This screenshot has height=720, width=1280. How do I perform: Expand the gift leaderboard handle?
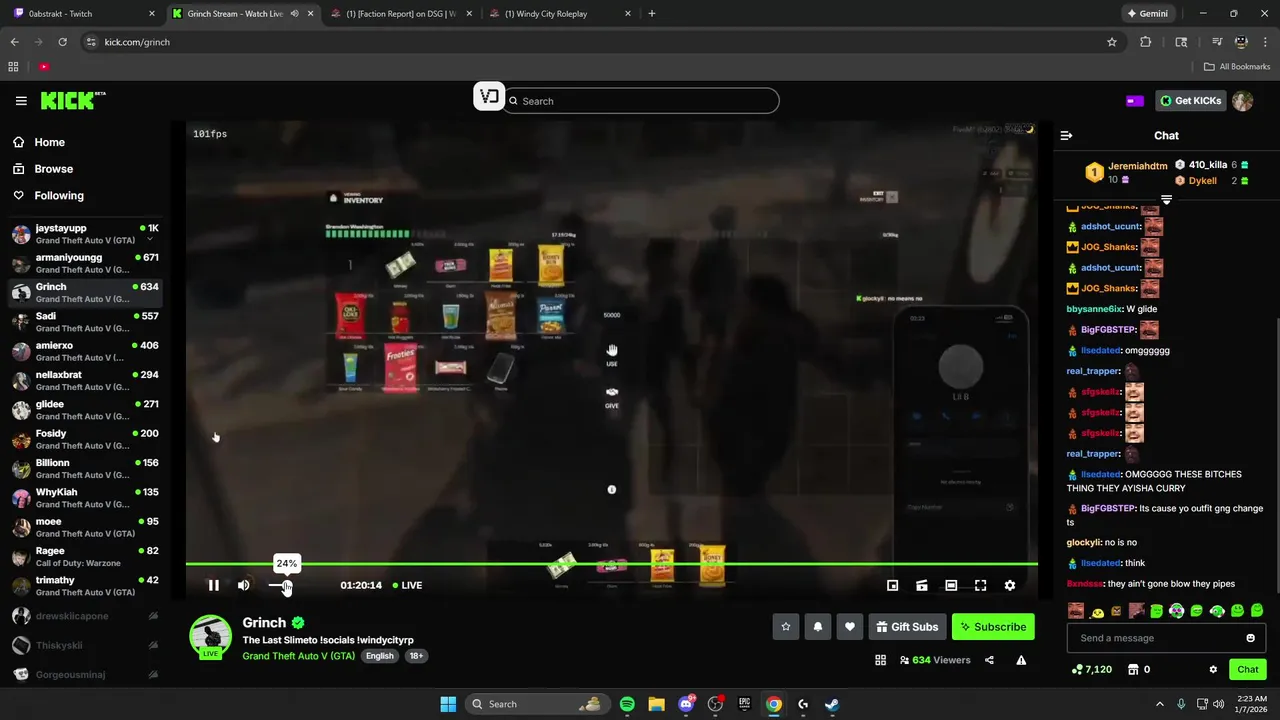tap(1166, 200)
